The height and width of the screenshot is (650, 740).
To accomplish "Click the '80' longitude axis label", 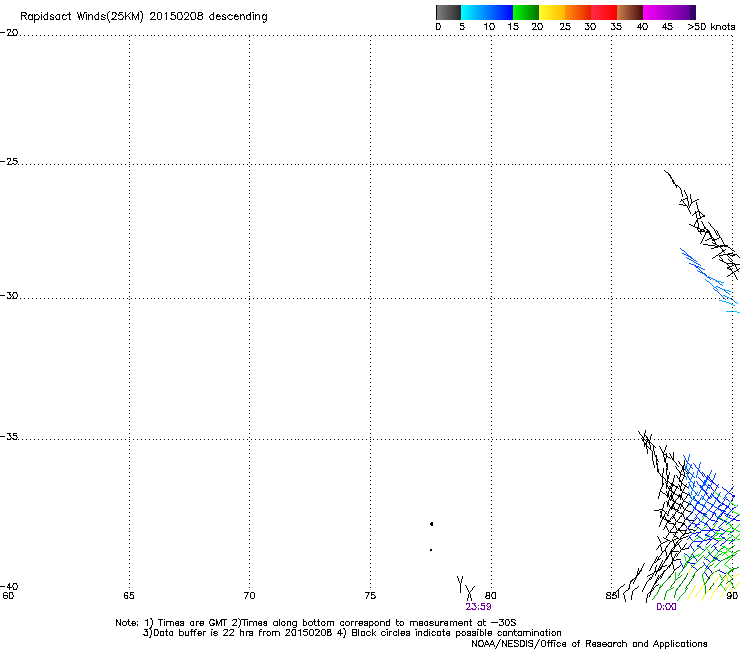I will (x=491, y=596).
